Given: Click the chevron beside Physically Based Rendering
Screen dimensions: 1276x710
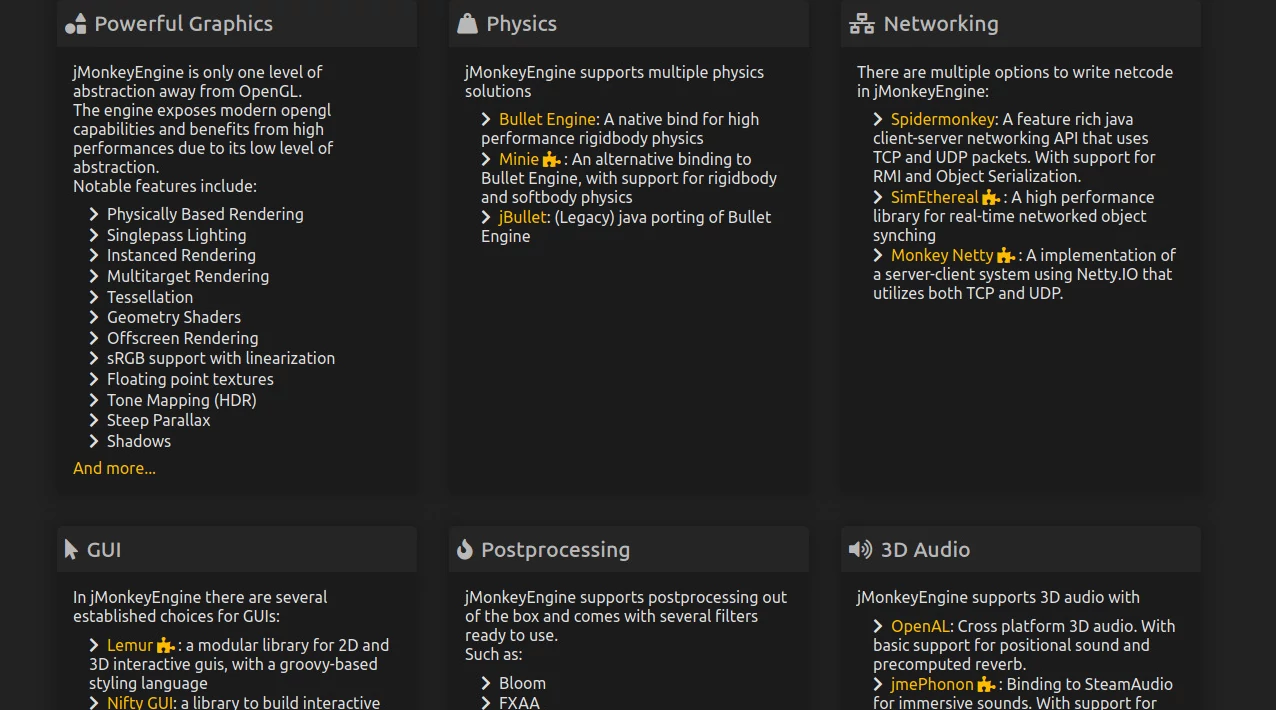Looking at the screenshot, I should coord(94,214).
